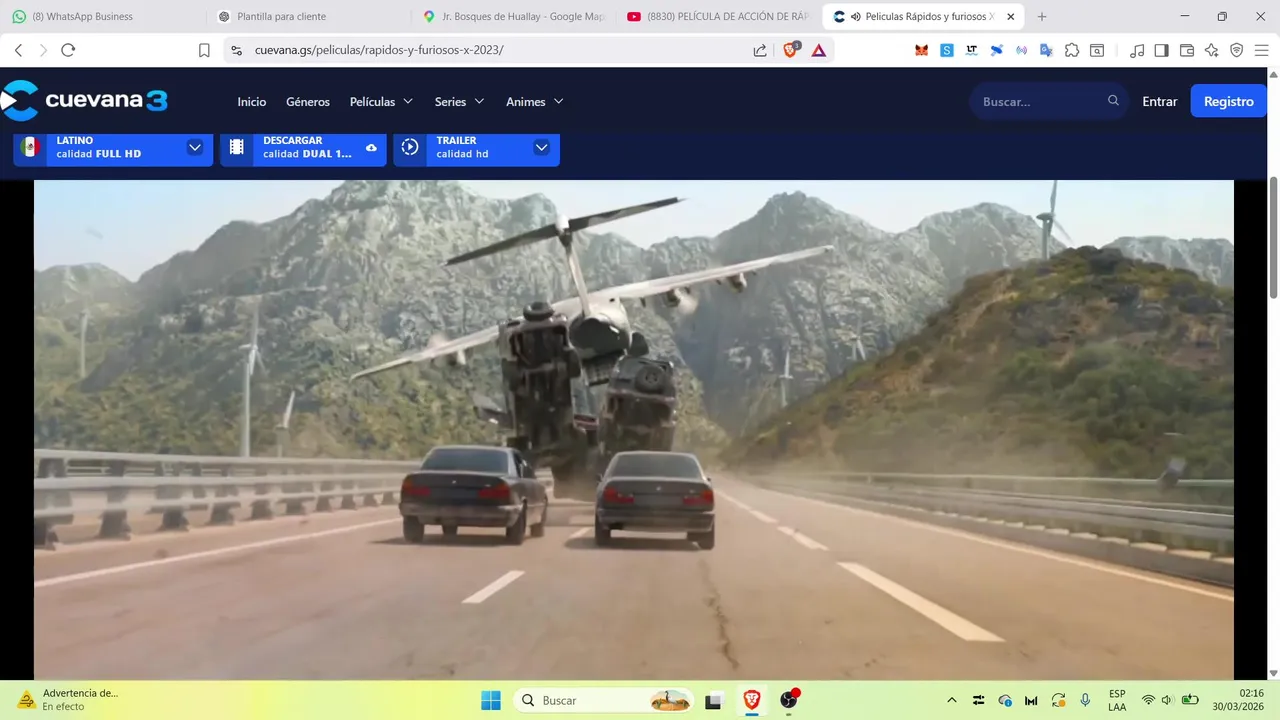Open the Brave Wallet icon
The image size is (1280, 720).
1187,50
